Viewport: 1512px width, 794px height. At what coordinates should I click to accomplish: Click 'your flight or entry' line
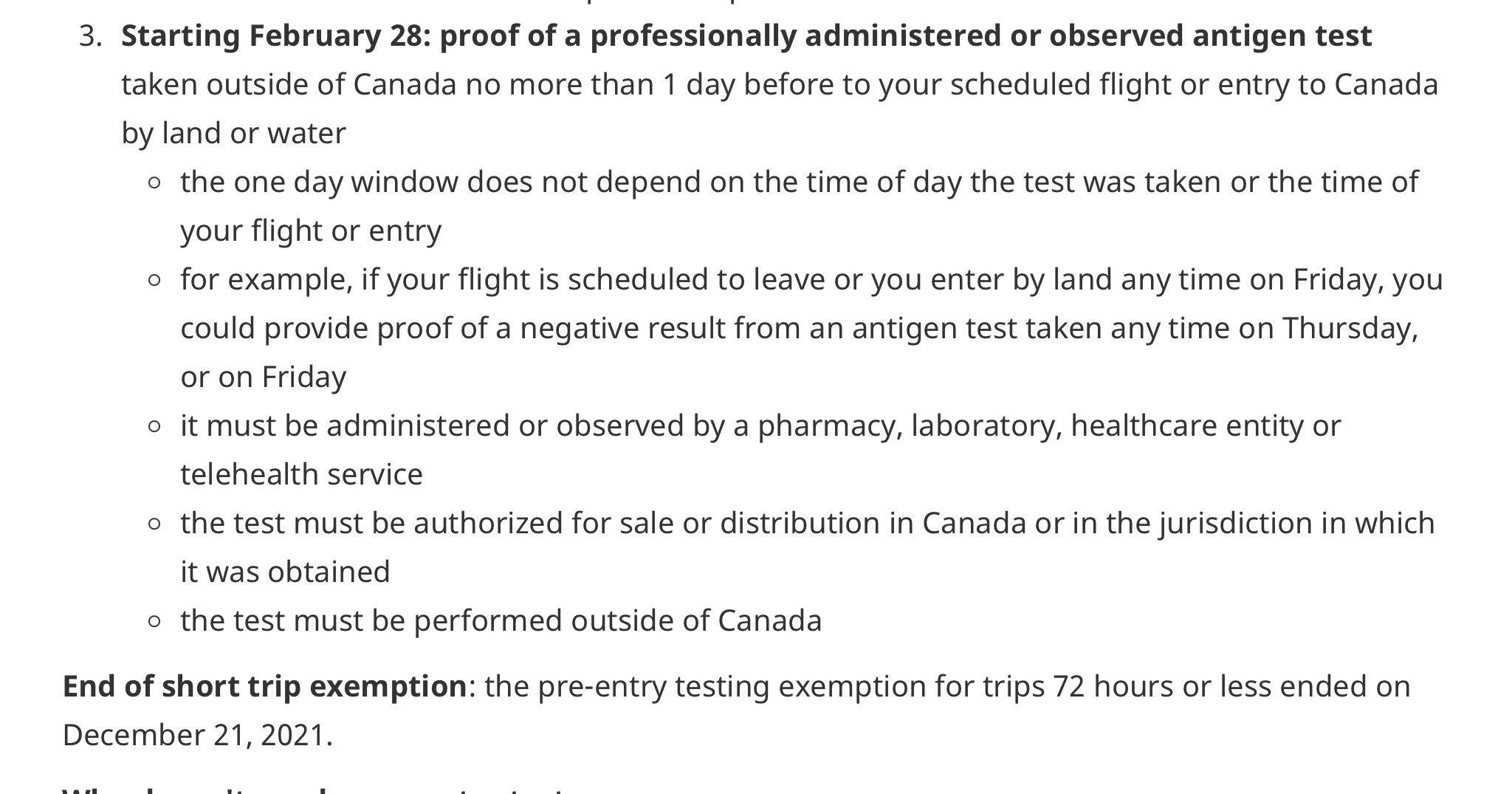click(311, 231)
